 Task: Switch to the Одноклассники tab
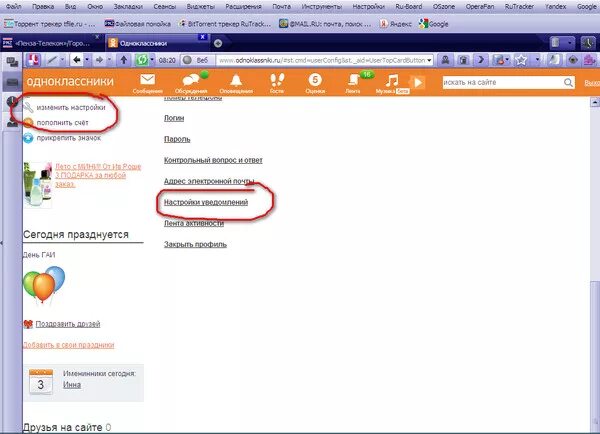(x=157, y=43)
